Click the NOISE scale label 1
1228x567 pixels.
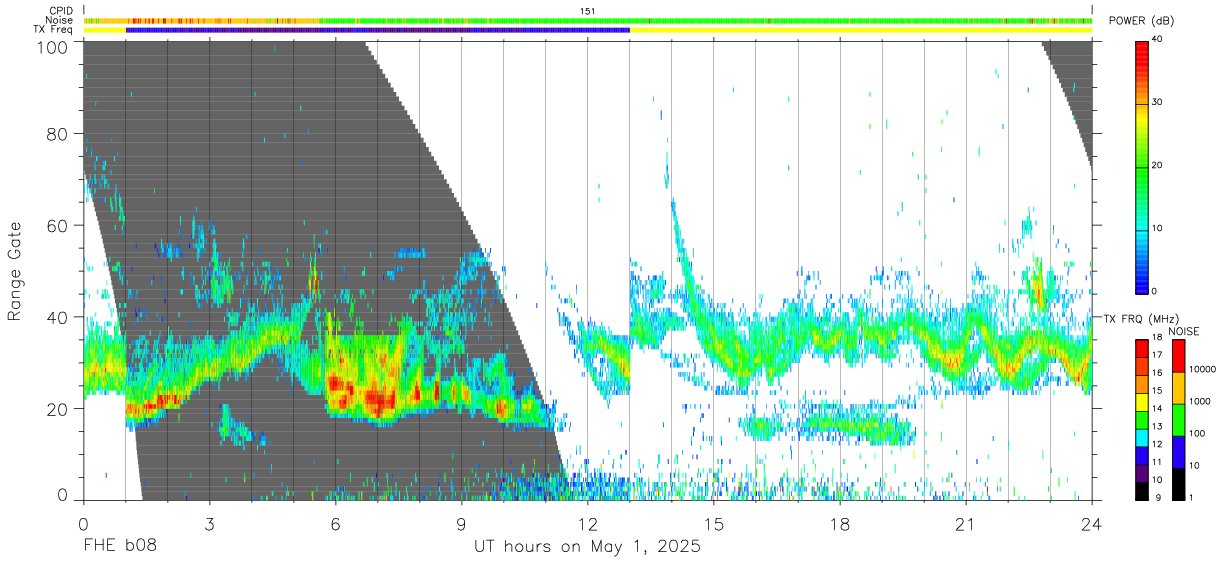coord(1191,497)
